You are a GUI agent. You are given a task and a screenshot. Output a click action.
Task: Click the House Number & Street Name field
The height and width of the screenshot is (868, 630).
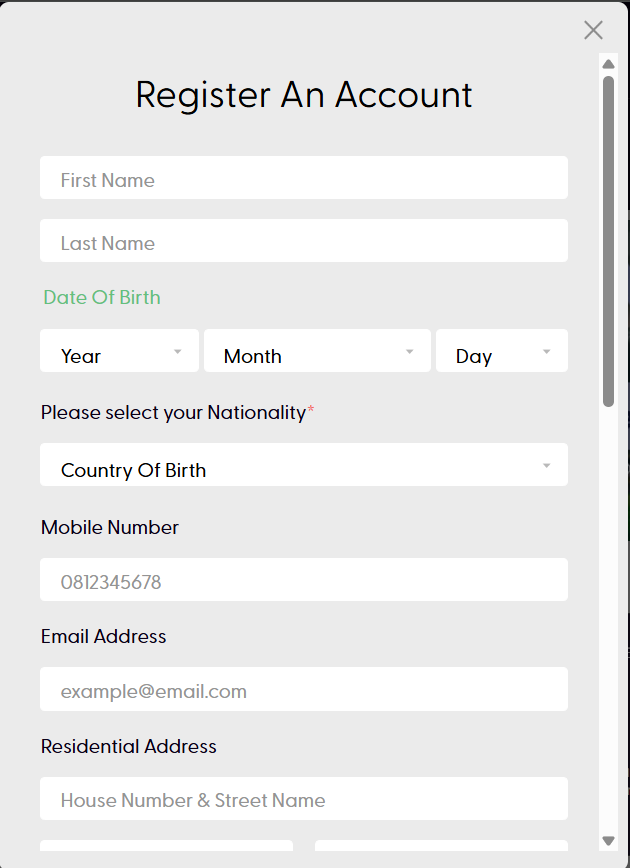[303, 799]
